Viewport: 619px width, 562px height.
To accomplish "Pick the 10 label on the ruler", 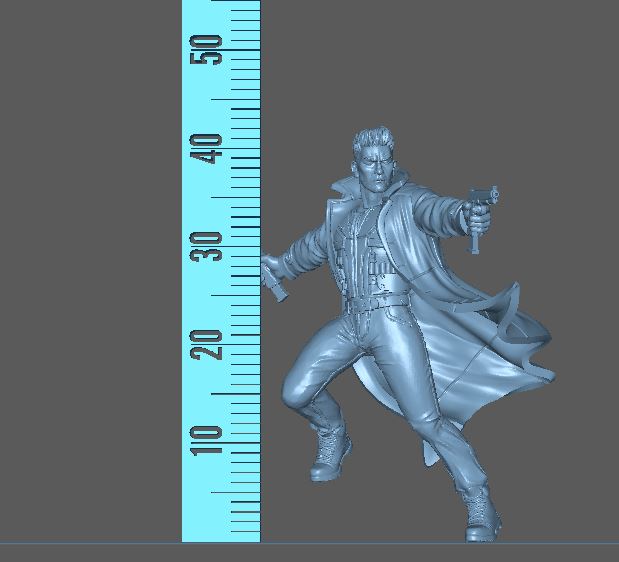I will (209, 440).
